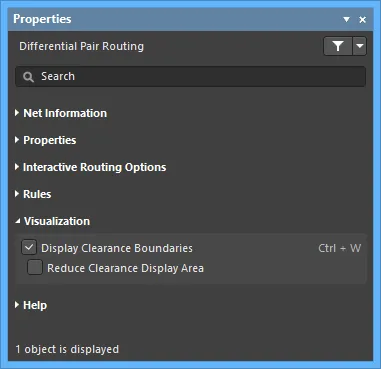Expand the Properties section triangle

coord(17,140)
